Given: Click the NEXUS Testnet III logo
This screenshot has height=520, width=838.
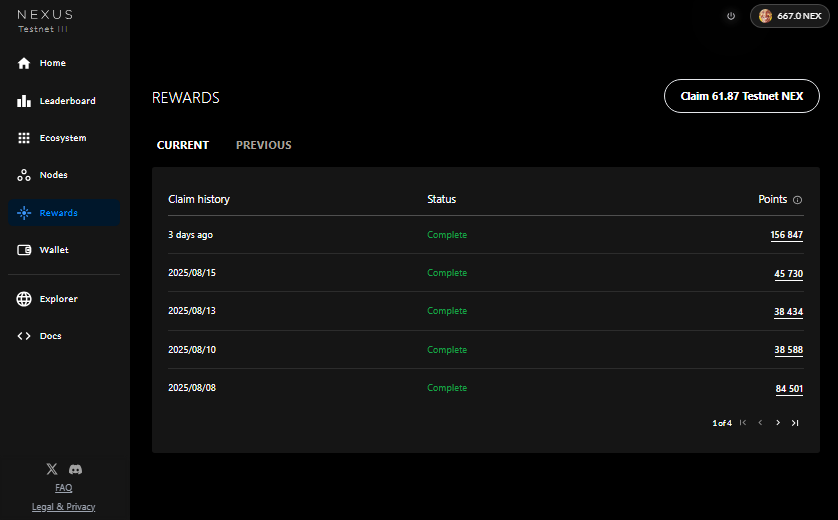Looking at the screenshot, I should tap(45, 21).
